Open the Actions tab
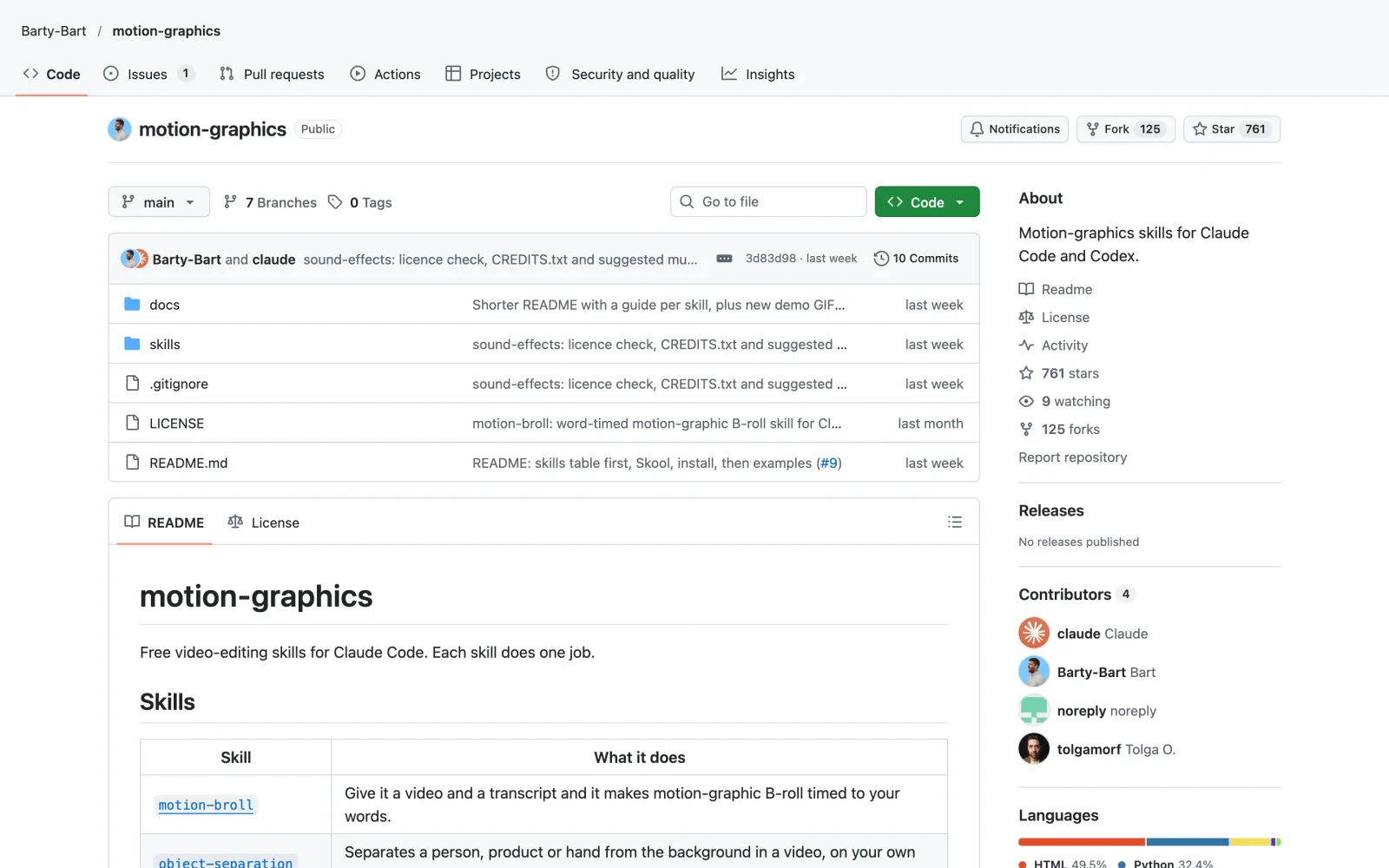 (385, 74)
